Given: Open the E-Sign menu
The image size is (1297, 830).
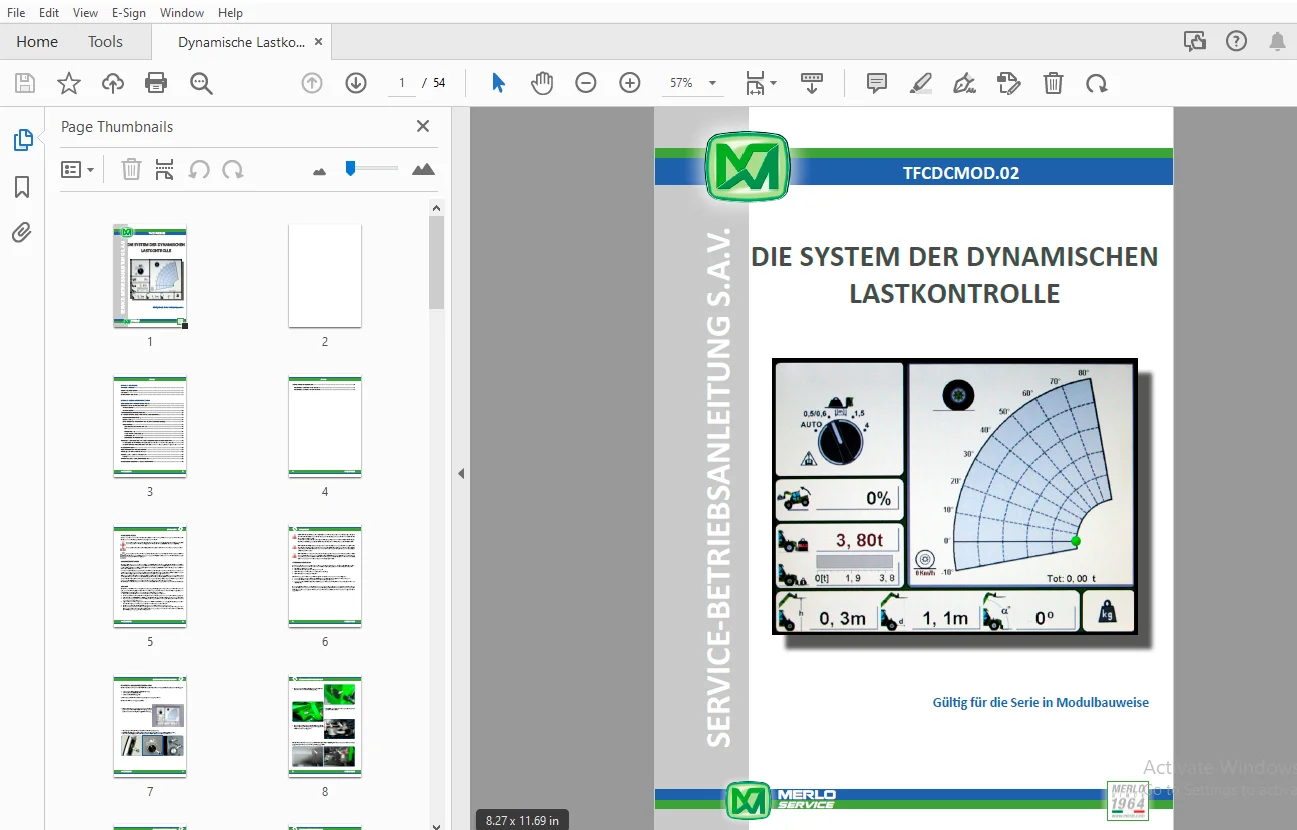Looking at the screenshot, I should tap(129, 13).
